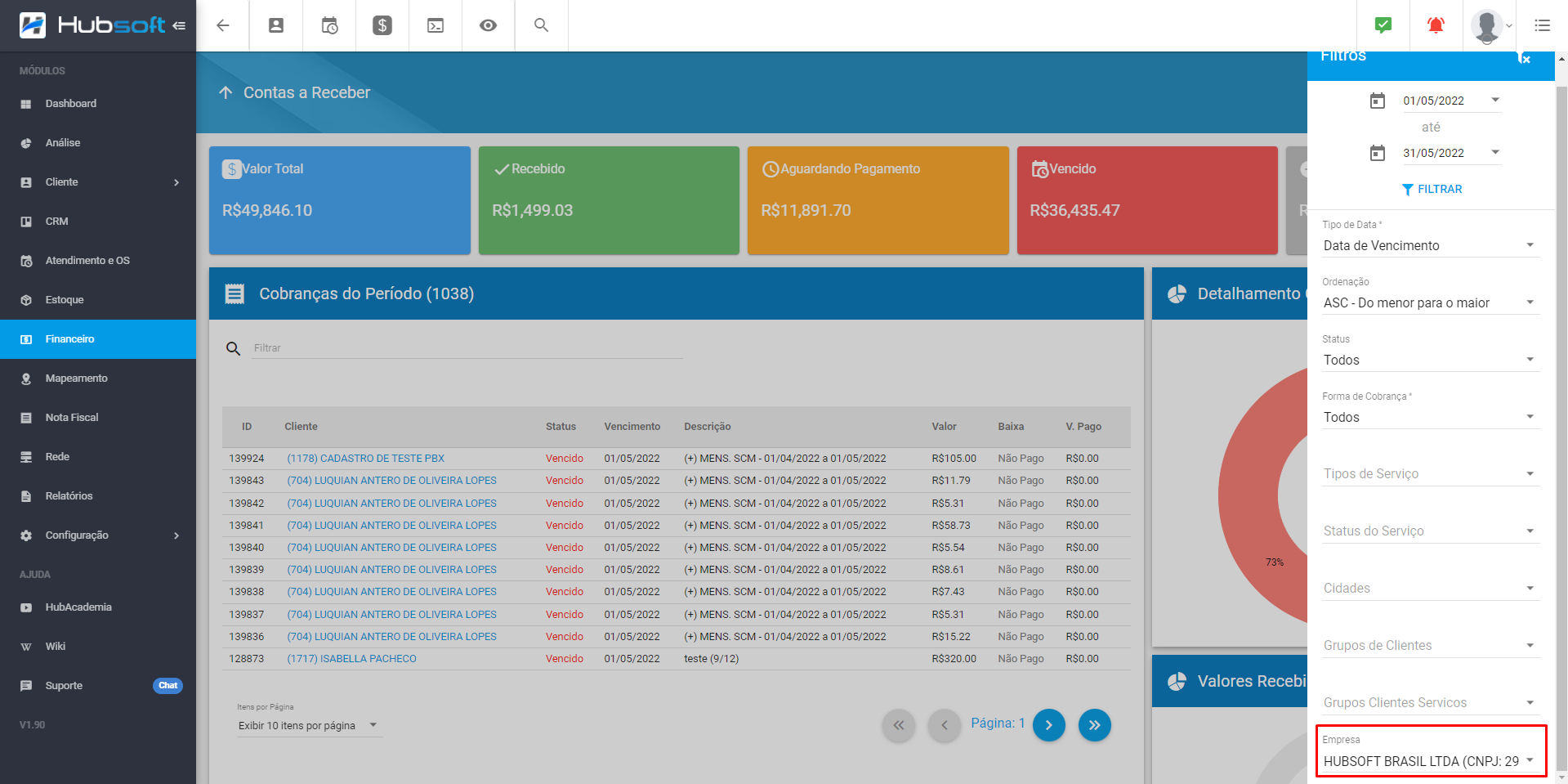
Task: Click the Recebido card
Action: pos(609,200)
